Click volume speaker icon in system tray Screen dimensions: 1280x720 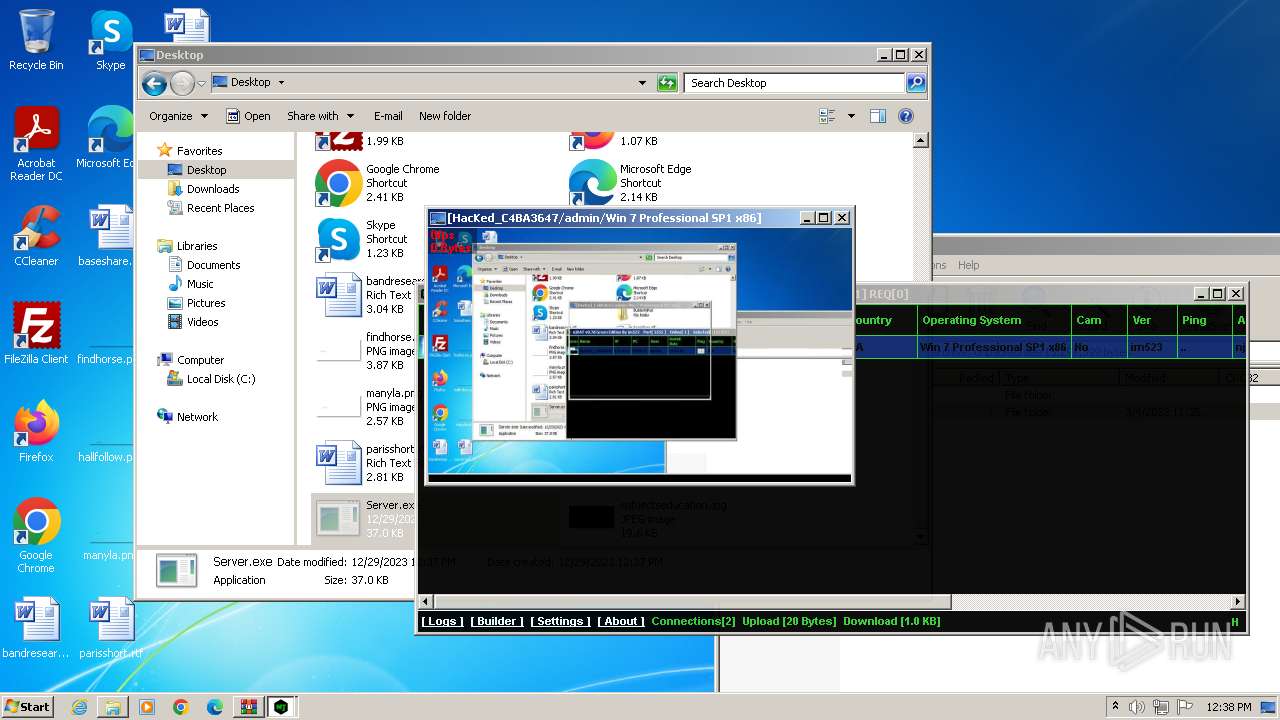pos(1136,707)
